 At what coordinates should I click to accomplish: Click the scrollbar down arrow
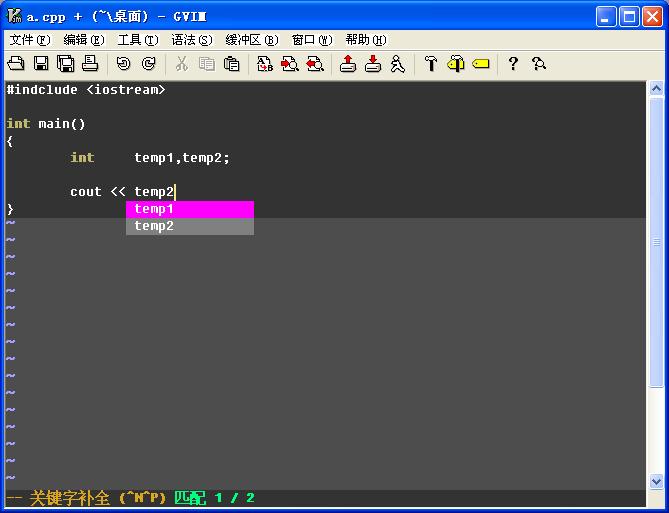(x=656, y=481)
